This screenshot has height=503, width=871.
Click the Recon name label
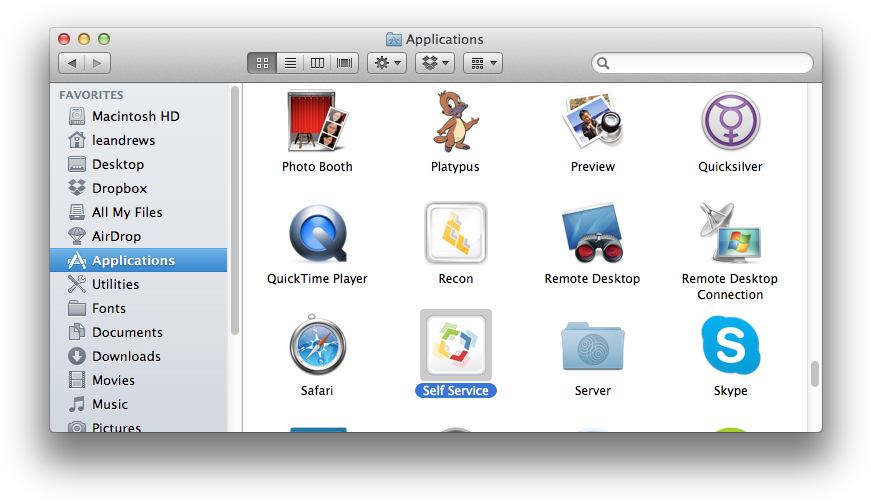(x=455, y=279)
